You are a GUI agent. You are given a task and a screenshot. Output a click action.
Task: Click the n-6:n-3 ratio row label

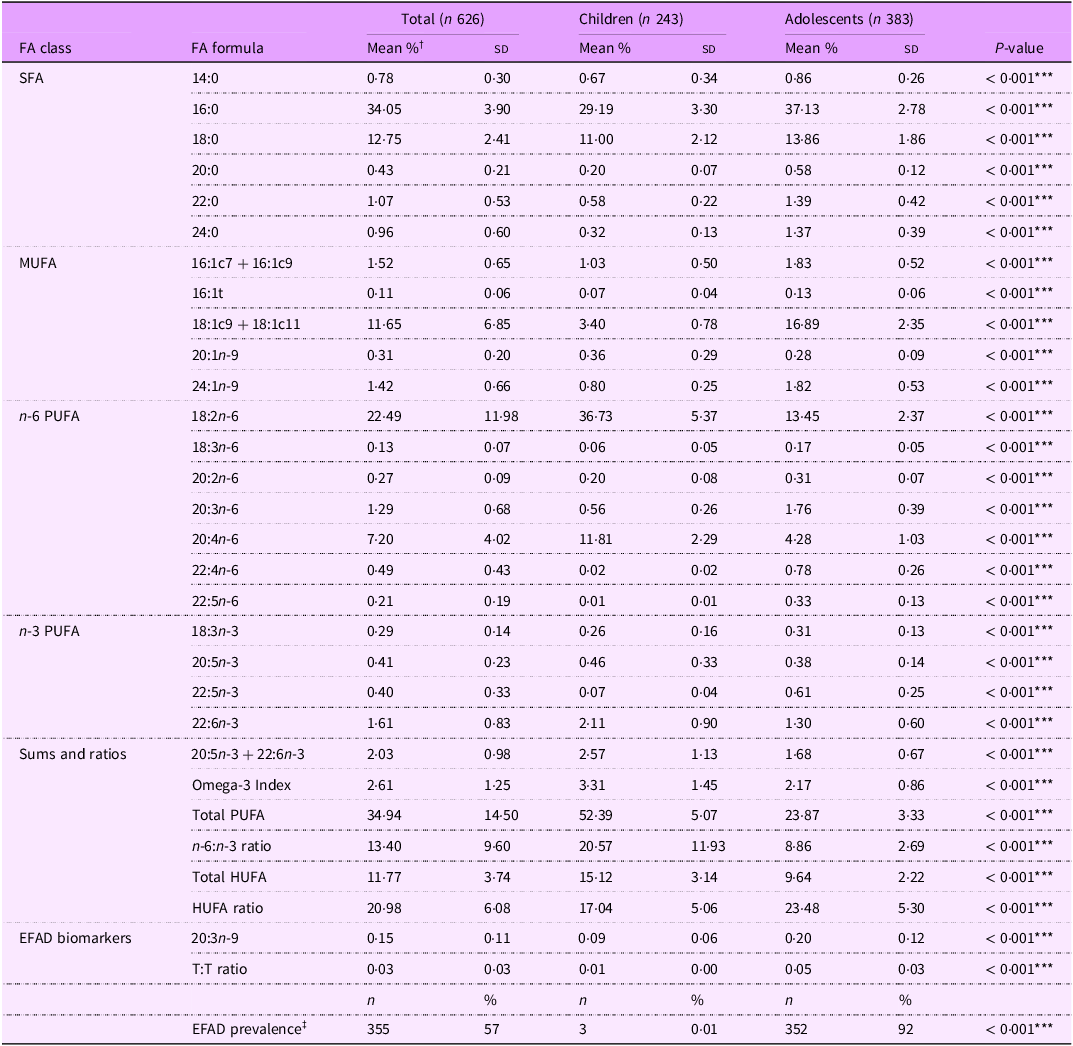pyautogui.click(x=233, y=846)
